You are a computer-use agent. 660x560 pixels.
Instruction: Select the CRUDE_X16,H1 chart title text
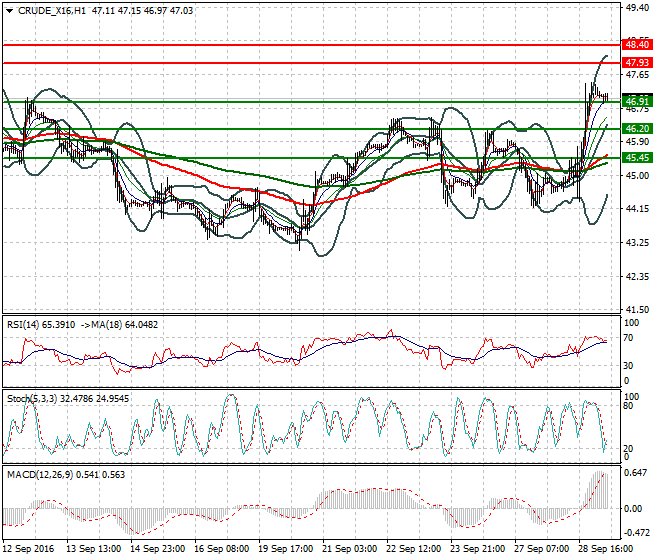coord(52,11)
